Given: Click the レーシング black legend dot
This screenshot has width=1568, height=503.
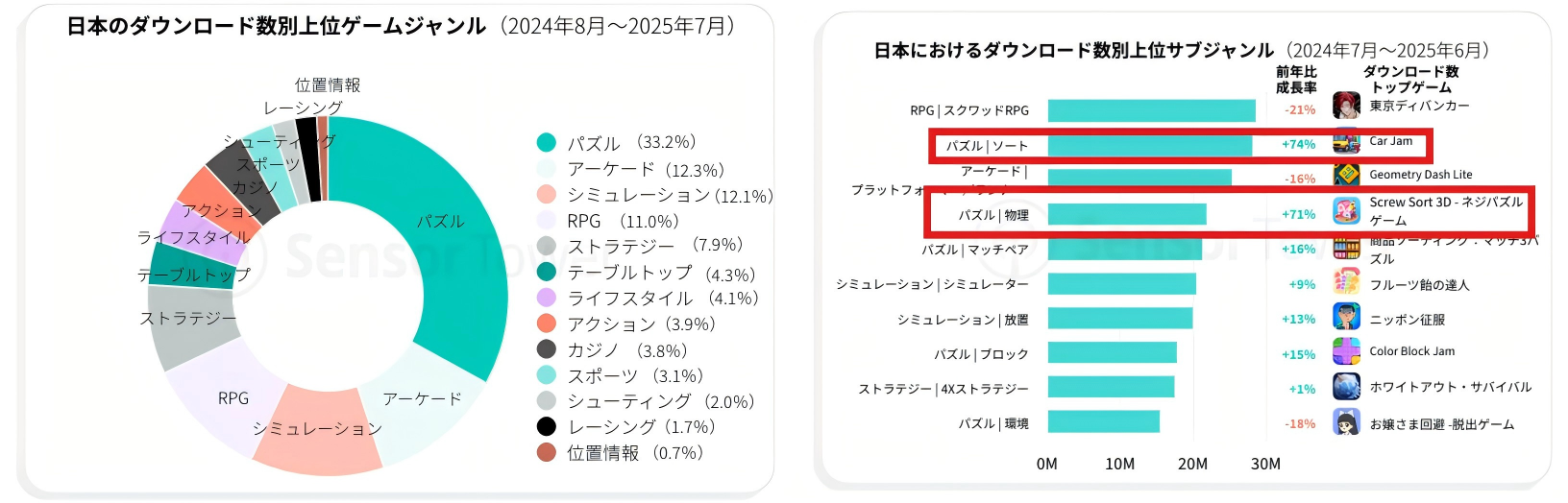Looking at the screenshot, I should pos(546,426).
